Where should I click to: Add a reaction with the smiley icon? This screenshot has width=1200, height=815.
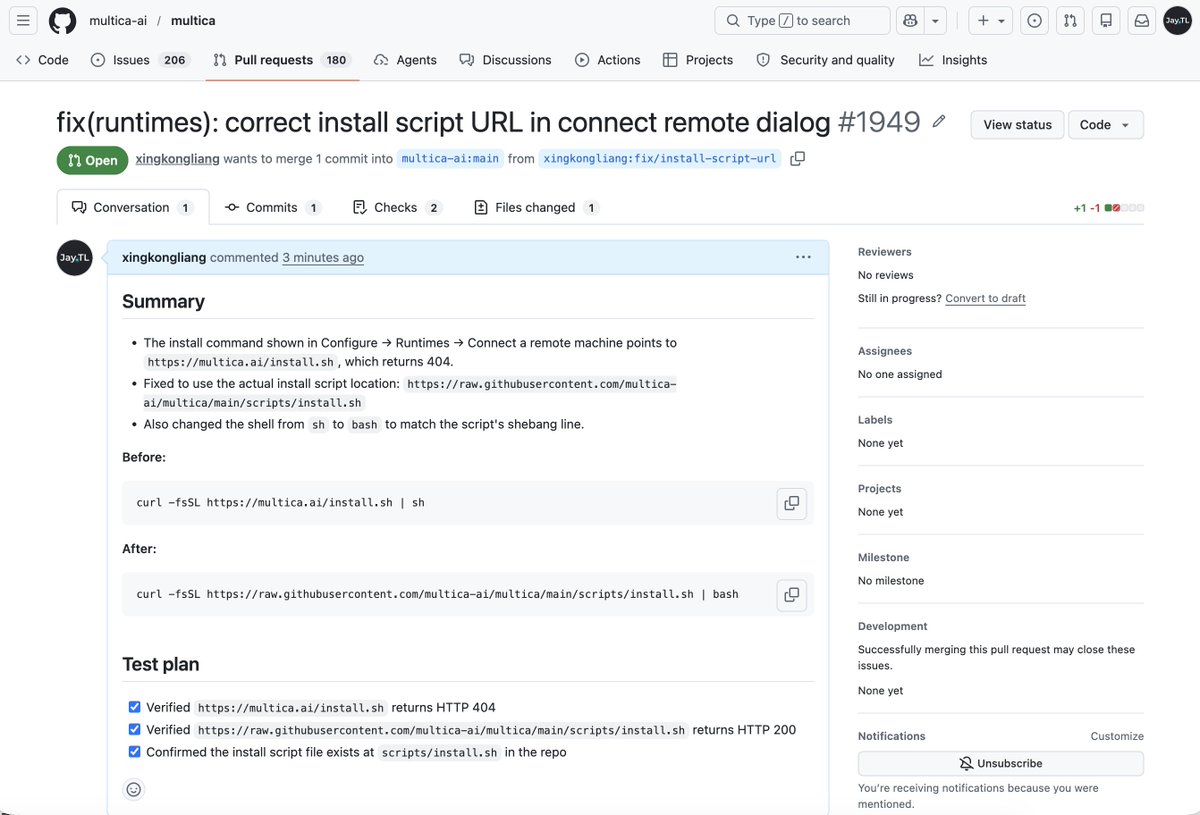click(x=133, y=789)
